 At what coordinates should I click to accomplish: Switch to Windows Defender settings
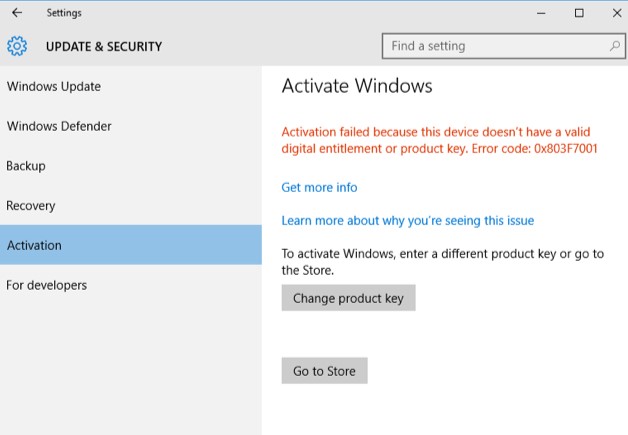[x=131, y=126]
